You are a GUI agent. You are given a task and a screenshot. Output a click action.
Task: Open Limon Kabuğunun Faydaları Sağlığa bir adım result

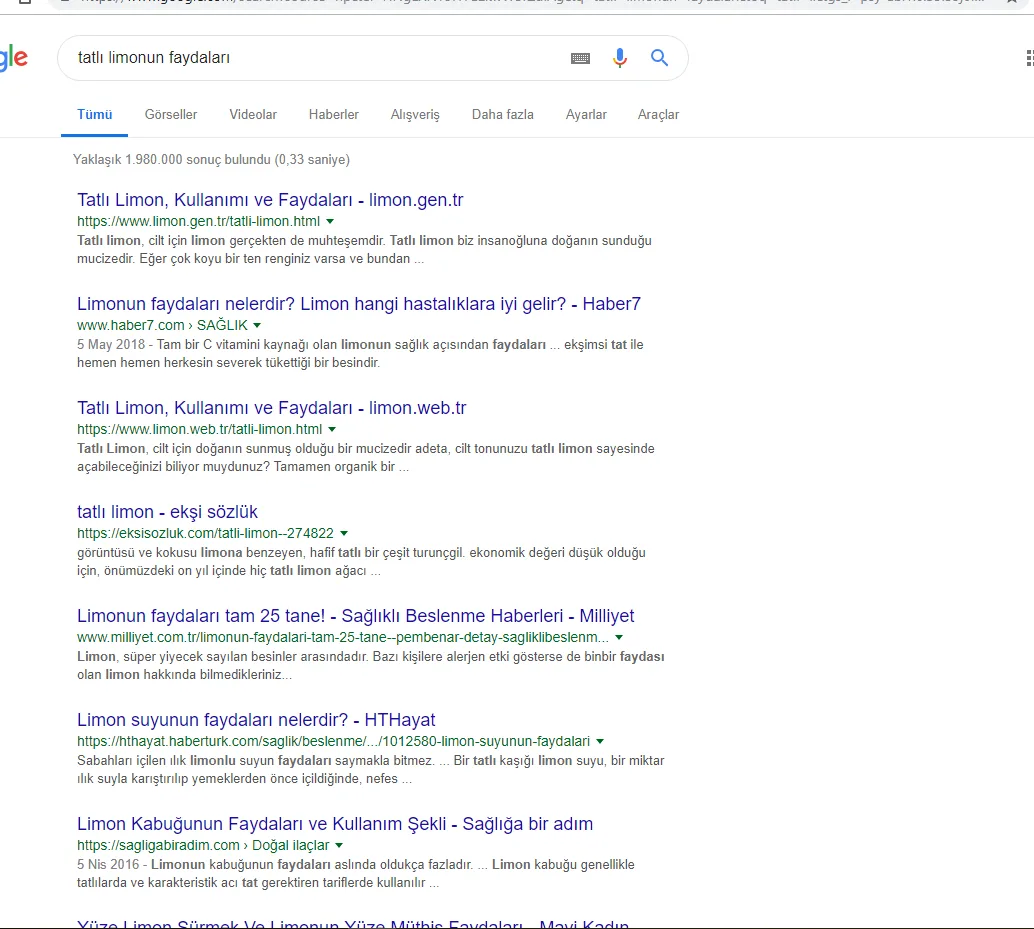(335, 824)
